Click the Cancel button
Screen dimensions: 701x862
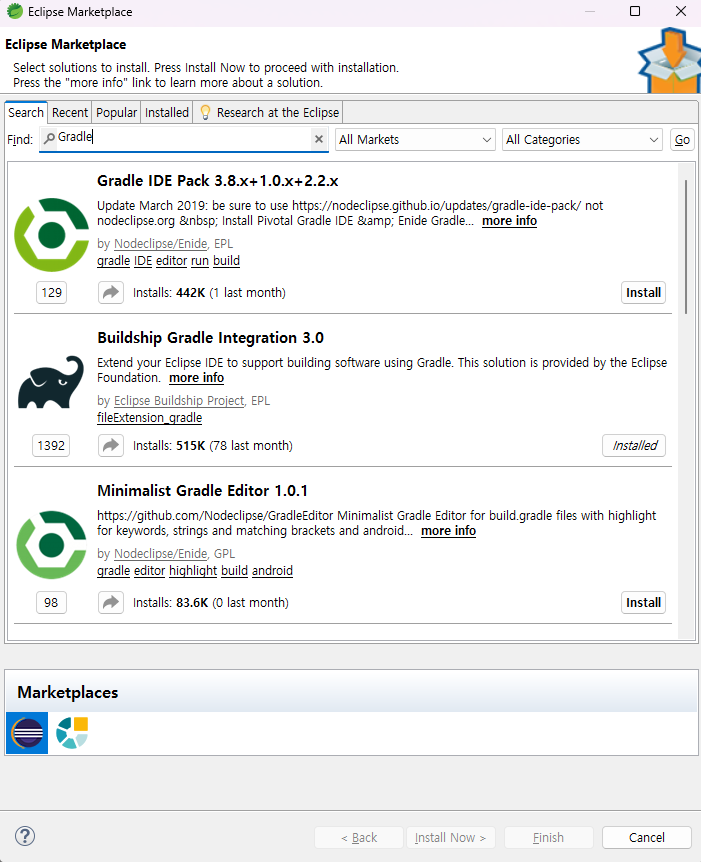click(x=647, y=837)
